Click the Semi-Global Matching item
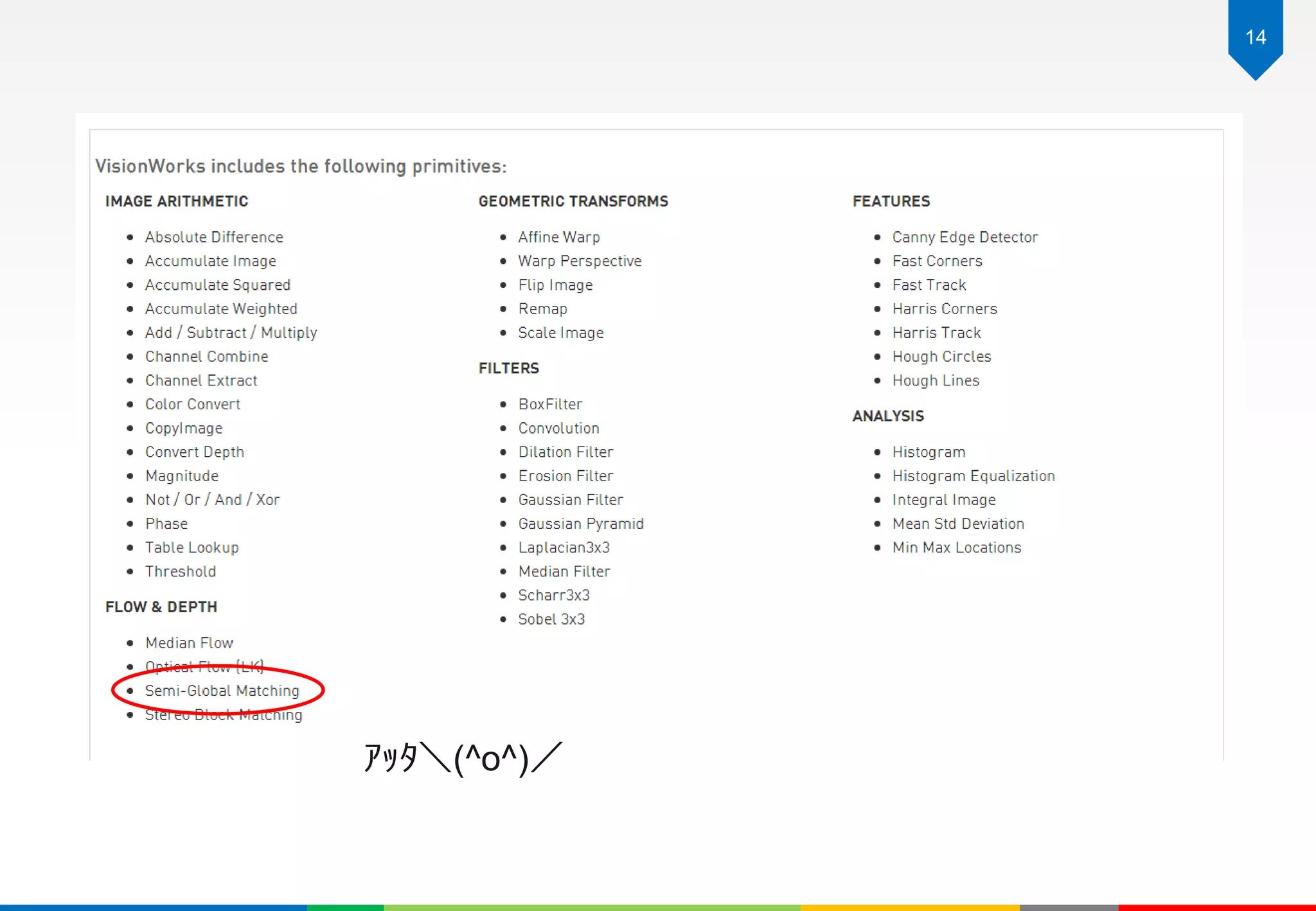Image resolution: width=1316 pixels, height=911 pixels. click(x=222, y=691)
